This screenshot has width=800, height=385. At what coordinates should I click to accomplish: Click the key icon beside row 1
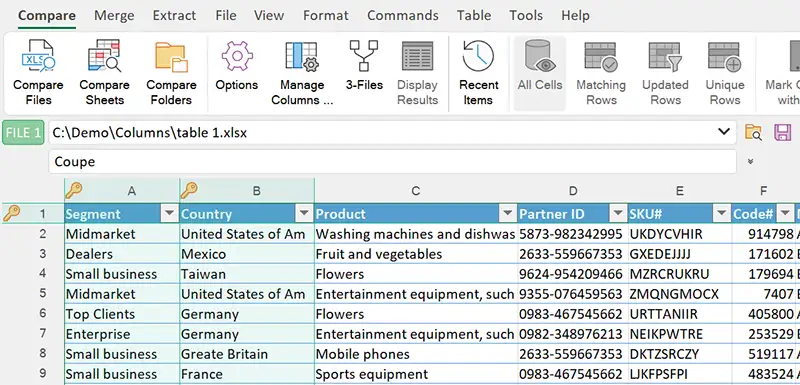[x=11, y=213]
